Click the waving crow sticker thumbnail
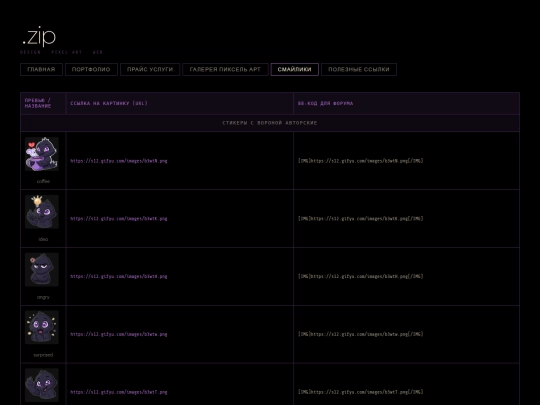The width and height of the screenshot is (540, 405). 42,385
